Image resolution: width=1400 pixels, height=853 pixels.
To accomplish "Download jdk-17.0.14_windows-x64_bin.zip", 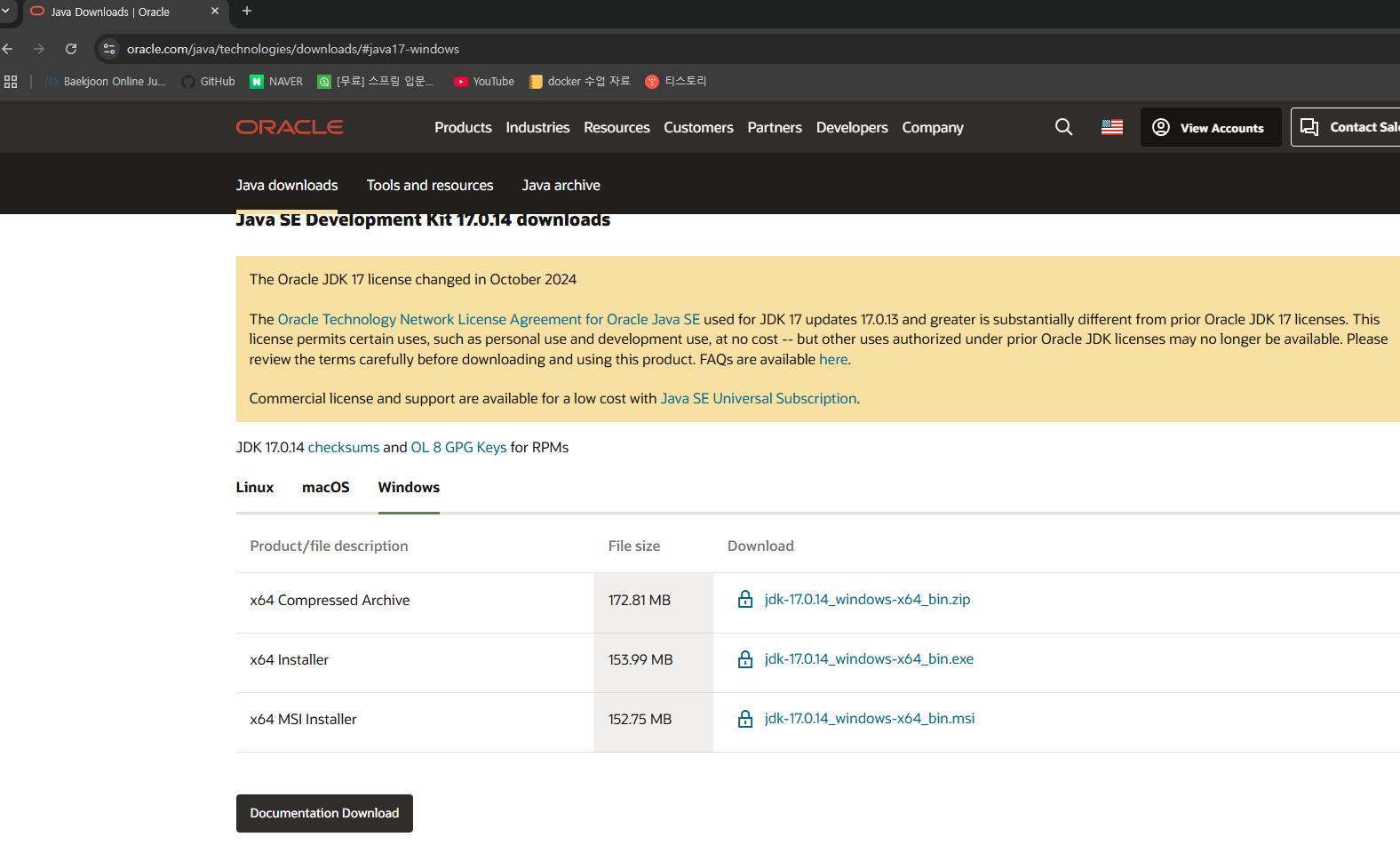I will 867,599.
